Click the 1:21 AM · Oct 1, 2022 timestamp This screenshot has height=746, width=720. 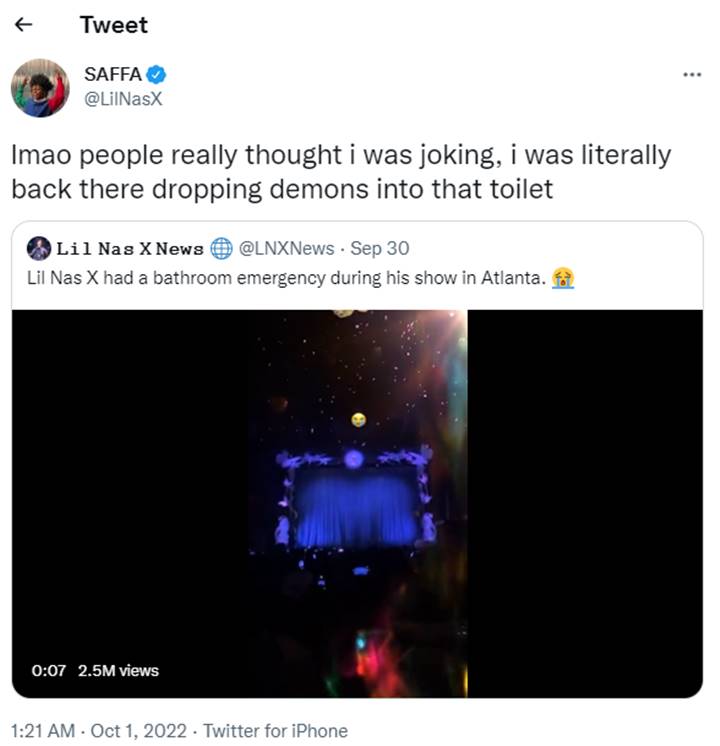[99, 731]
